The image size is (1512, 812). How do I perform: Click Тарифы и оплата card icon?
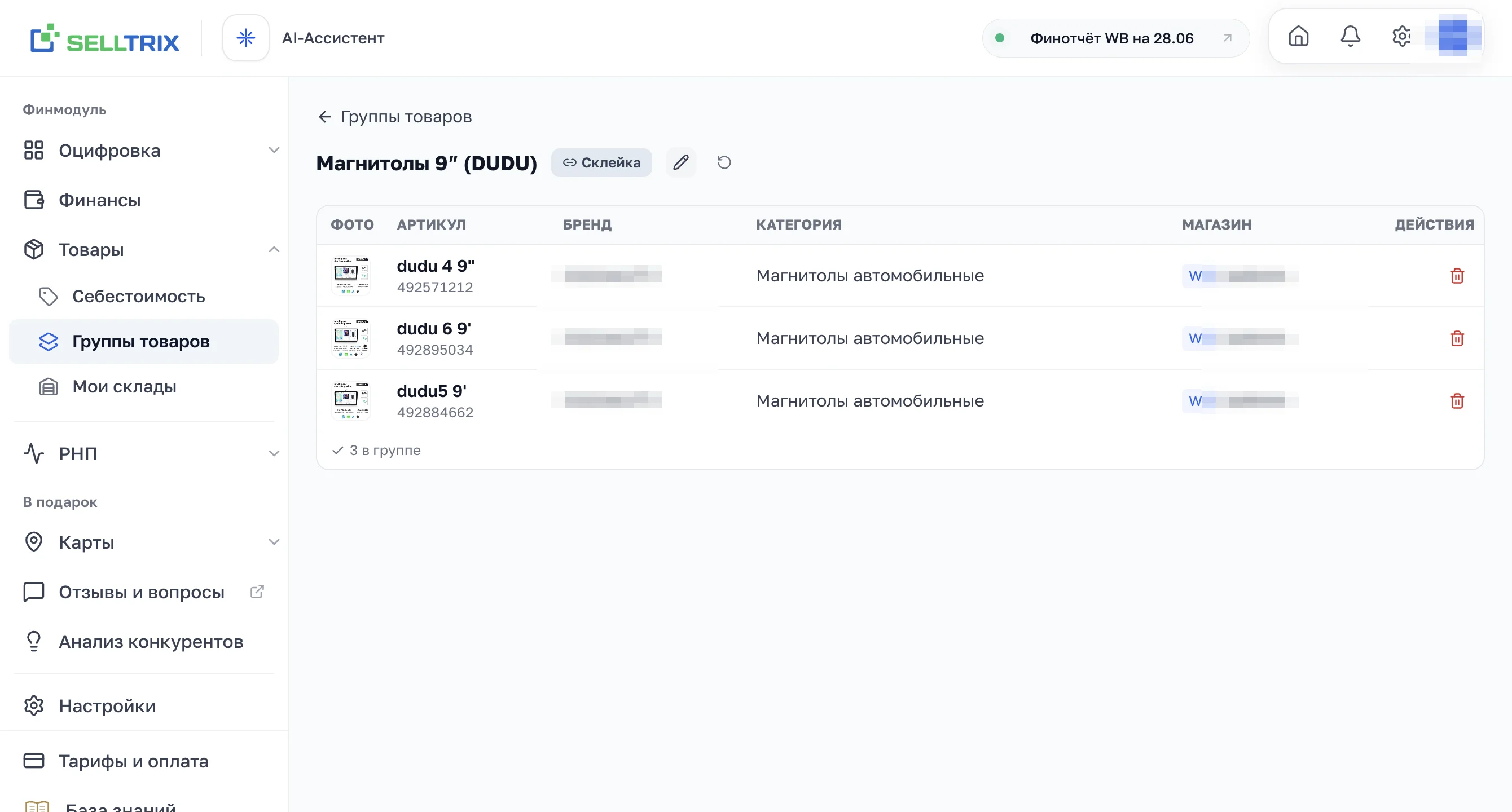33,760
